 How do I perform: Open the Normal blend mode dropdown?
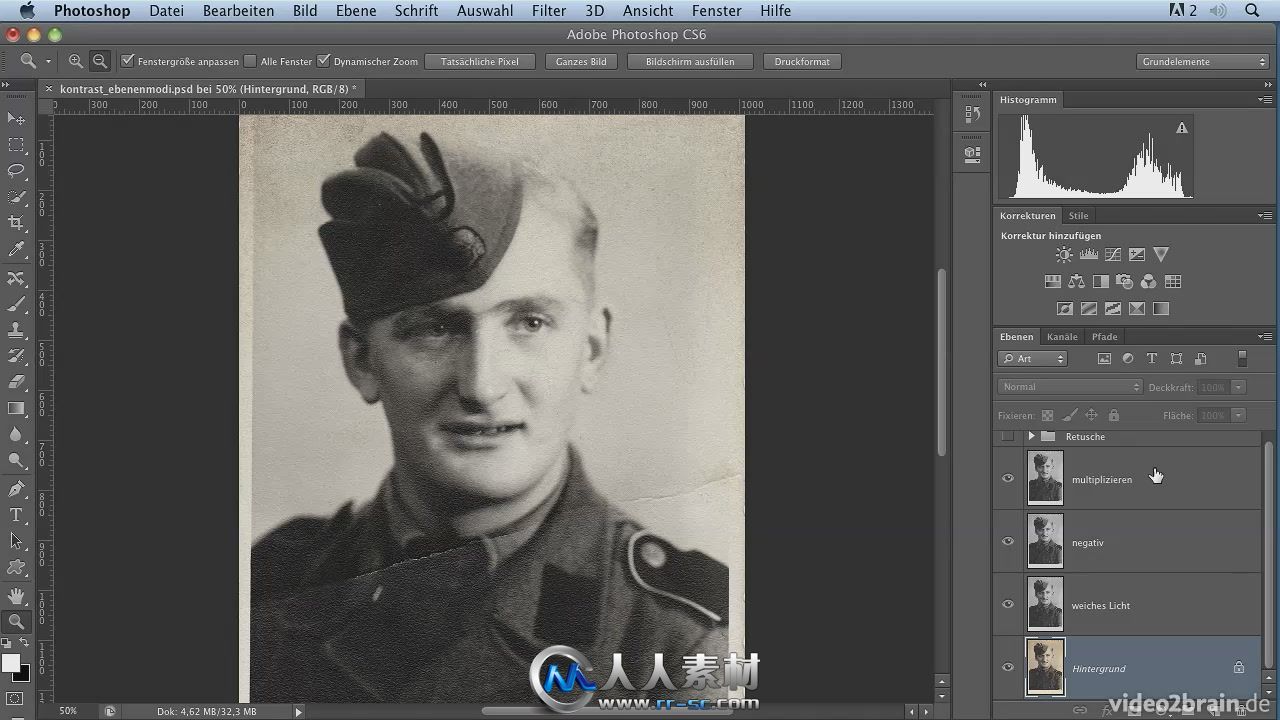(1070, 387)
